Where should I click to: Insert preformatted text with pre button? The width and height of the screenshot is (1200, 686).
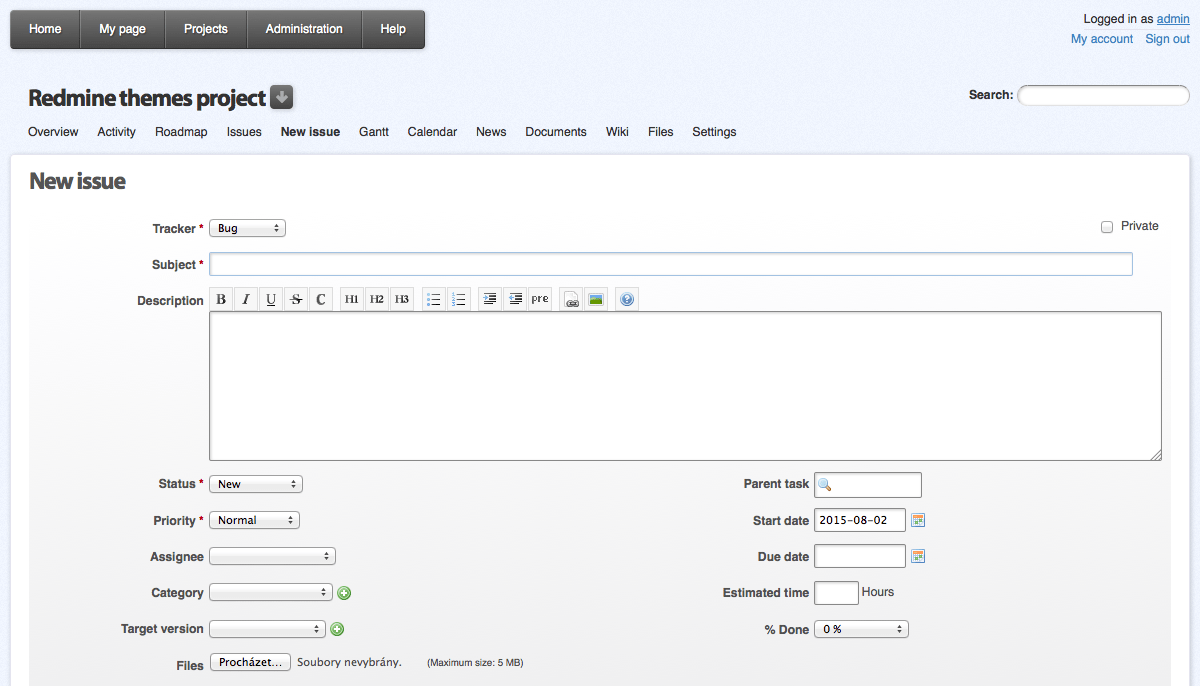[540, 299]
